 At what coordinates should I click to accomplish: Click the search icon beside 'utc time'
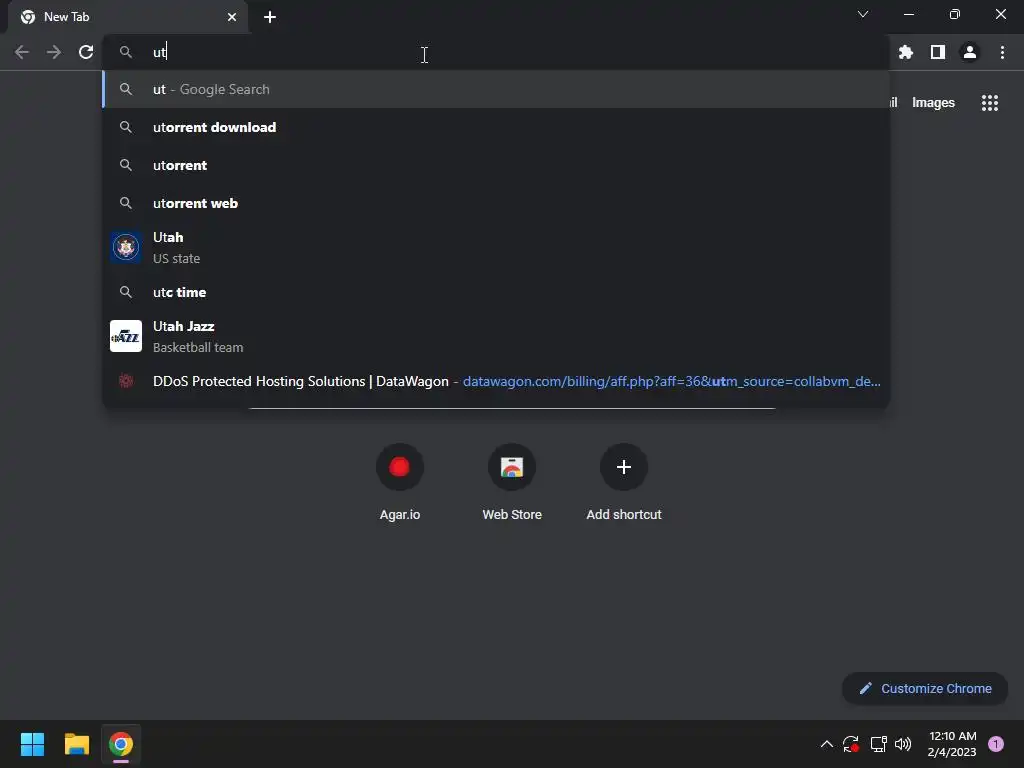click(126, 292)
